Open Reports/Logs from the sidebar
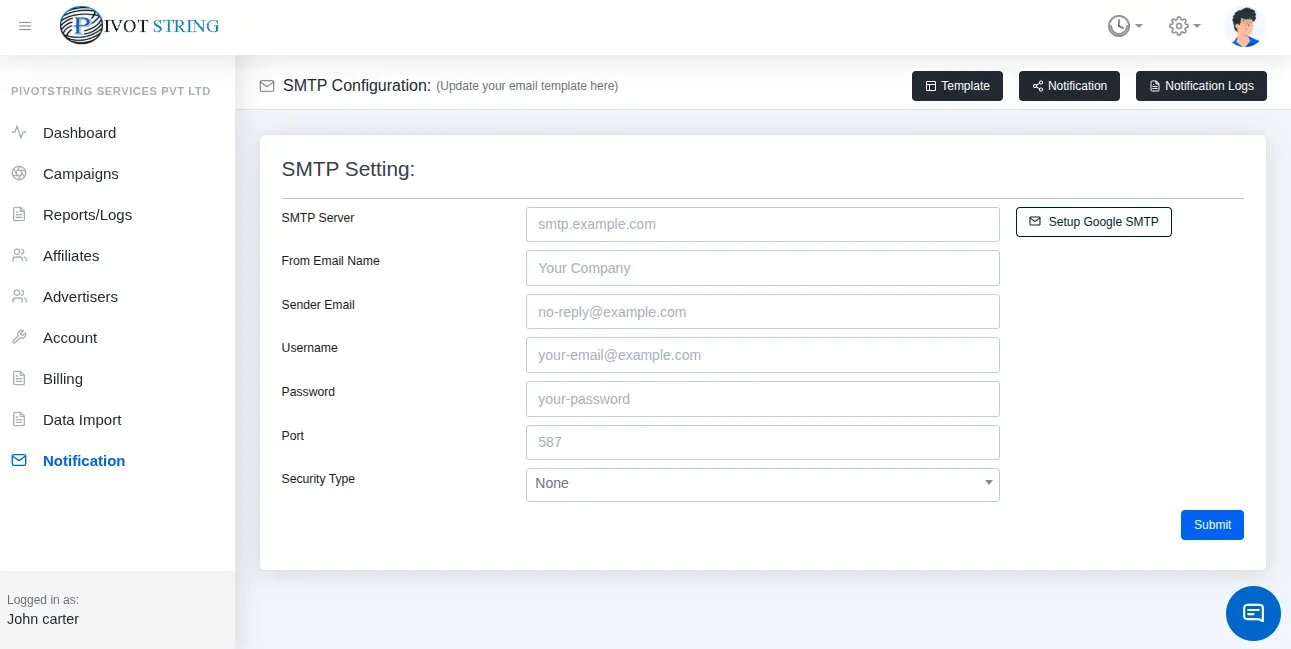Screen dimensions: 1291x649 click(19, 214)
